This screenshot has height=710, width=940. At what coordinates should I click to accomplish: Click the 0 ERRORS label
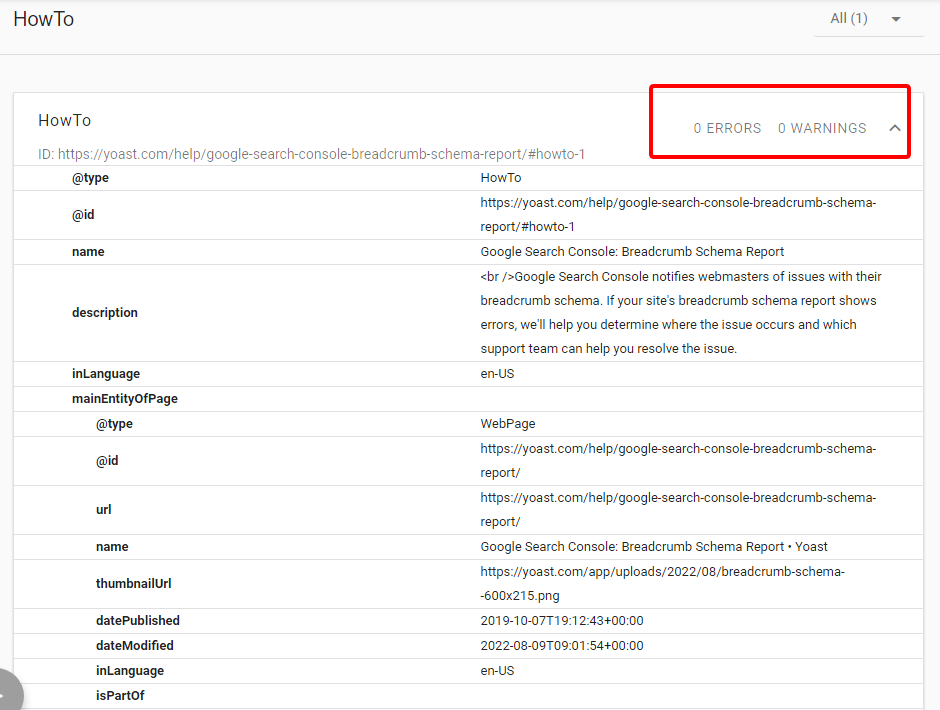[727, 128]
